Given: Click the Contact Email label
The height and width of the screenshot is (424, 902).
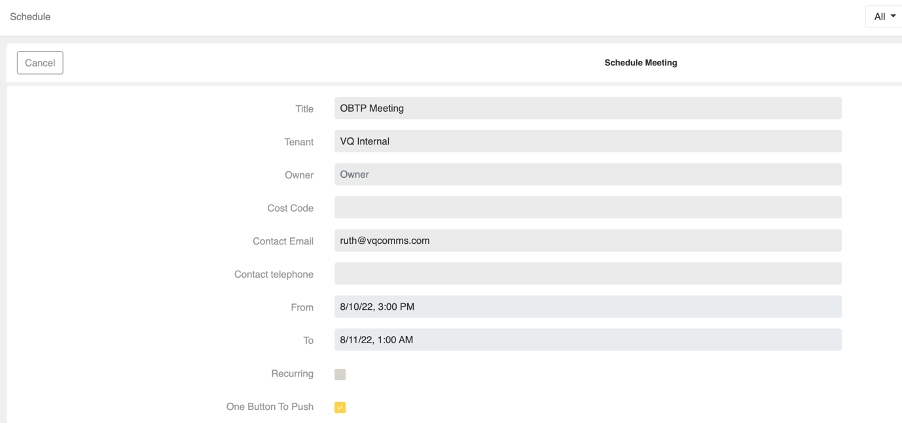Looking at the screenshot, I should [283, 242].
